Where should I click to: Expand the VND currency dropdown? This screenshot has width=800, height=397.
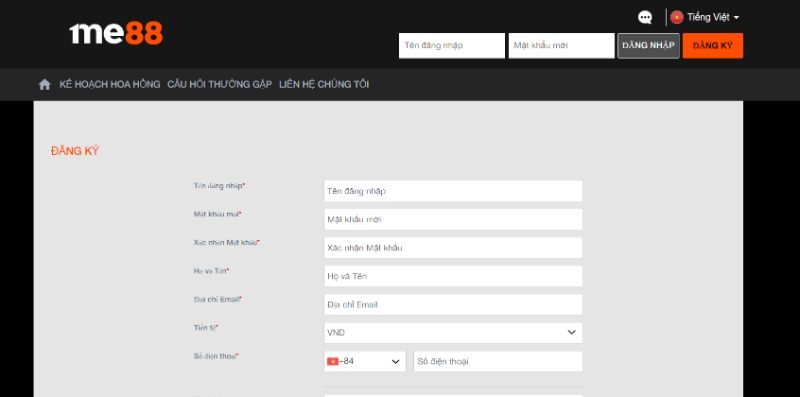tap(453, 333)
